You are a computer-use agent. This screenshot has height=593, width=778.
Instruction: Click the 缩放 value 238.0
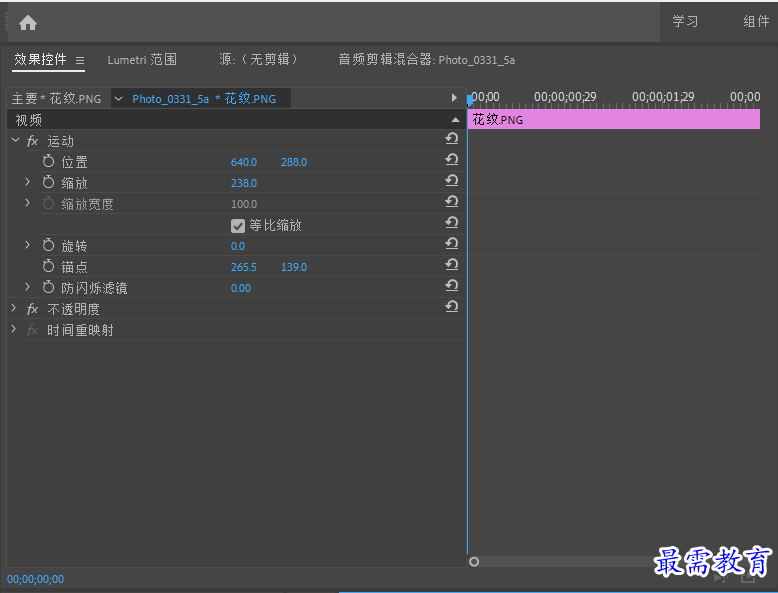point(244,183)
